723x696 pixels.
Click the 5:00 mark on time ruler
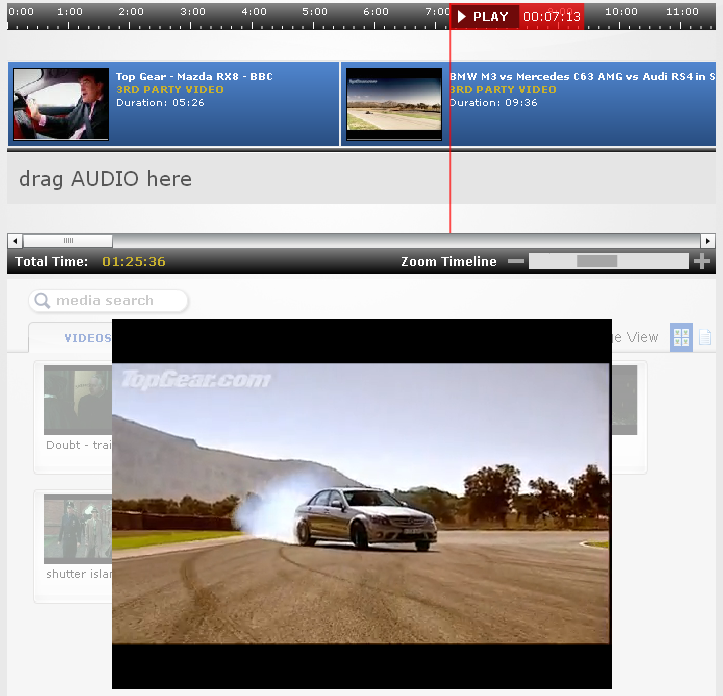pyautogui.click(x=315, y=12)
